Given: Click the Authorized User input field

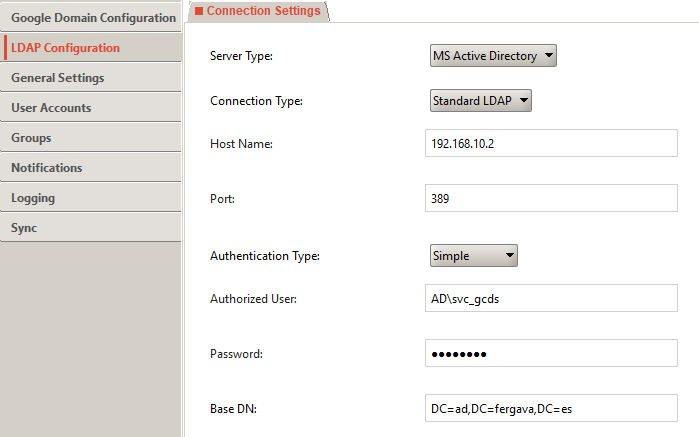Looking at the screenshot, I should coord(551,298).
